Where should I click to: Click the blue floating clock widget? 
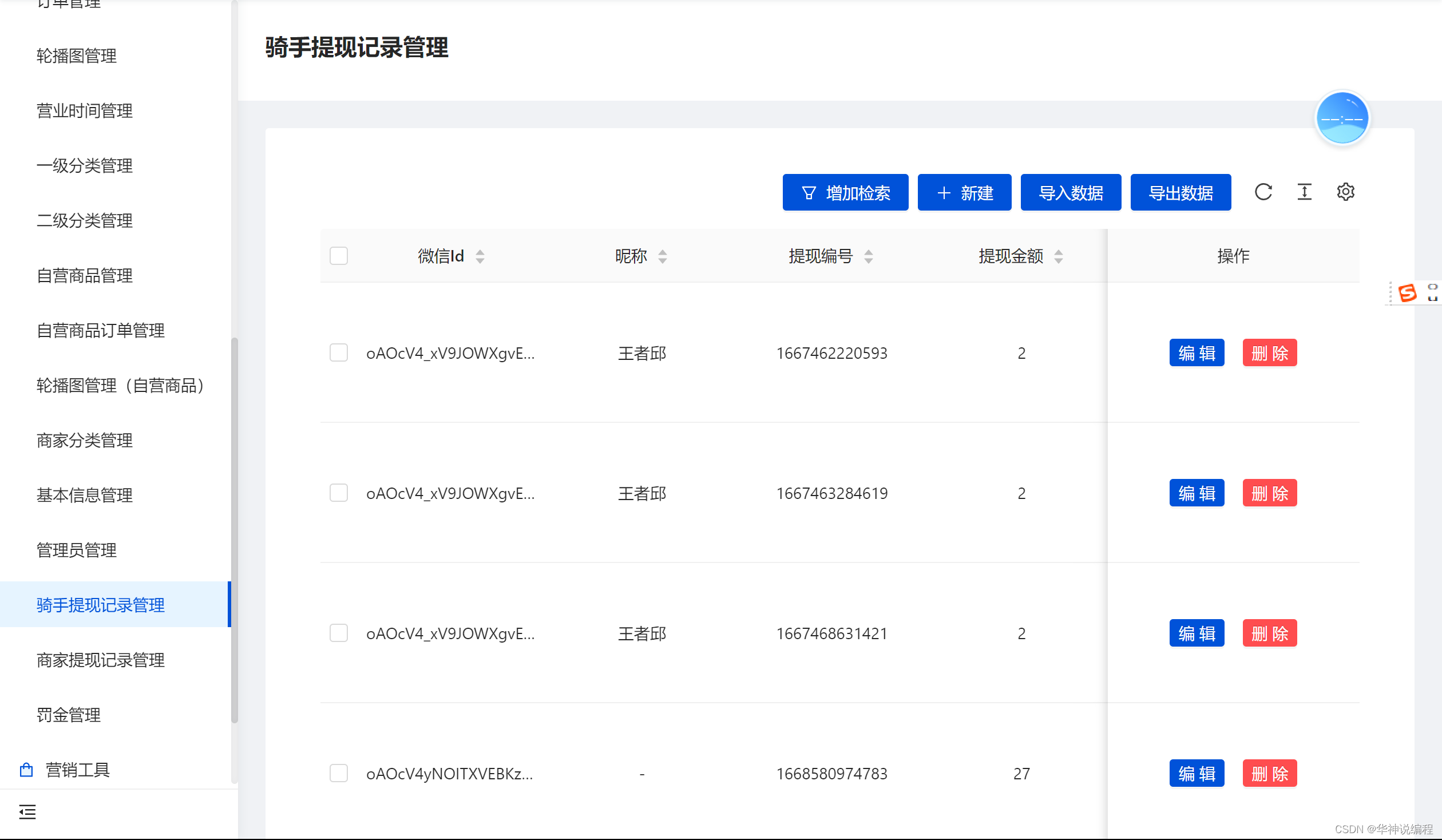pos(1342,118)
